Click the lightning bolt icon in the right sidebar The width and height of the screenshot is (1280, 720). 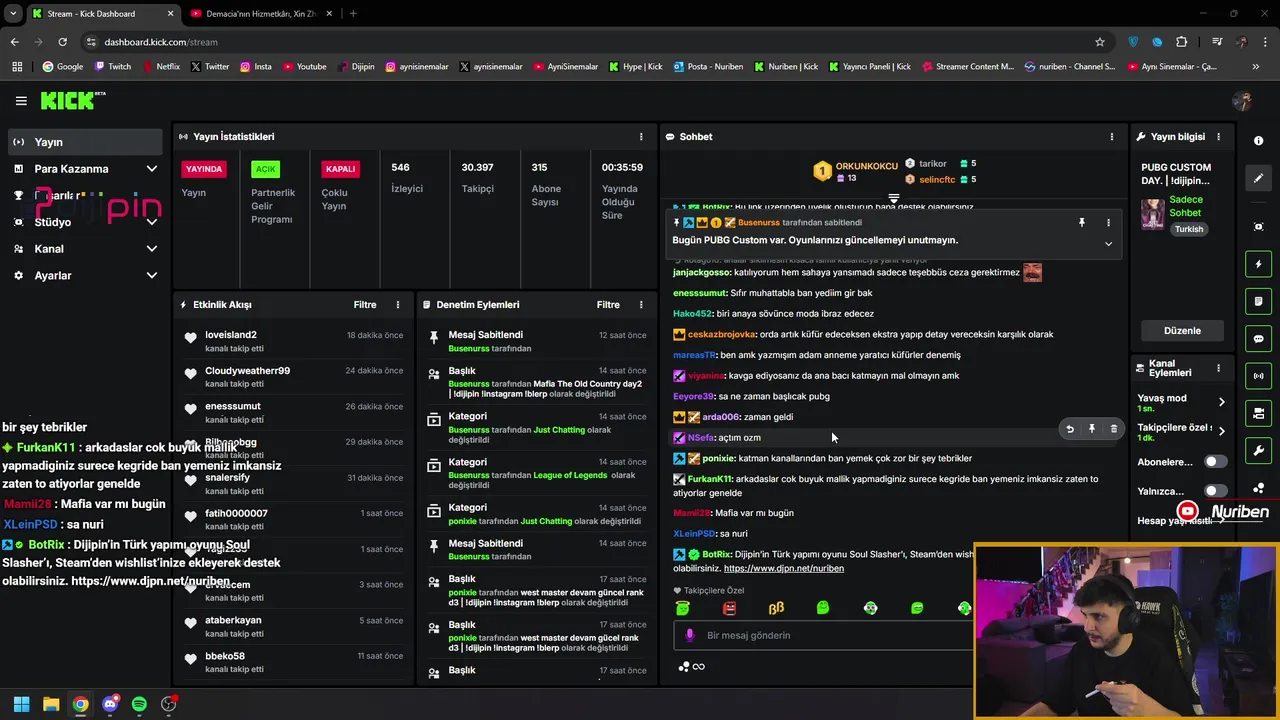[x=1259, y=264]
